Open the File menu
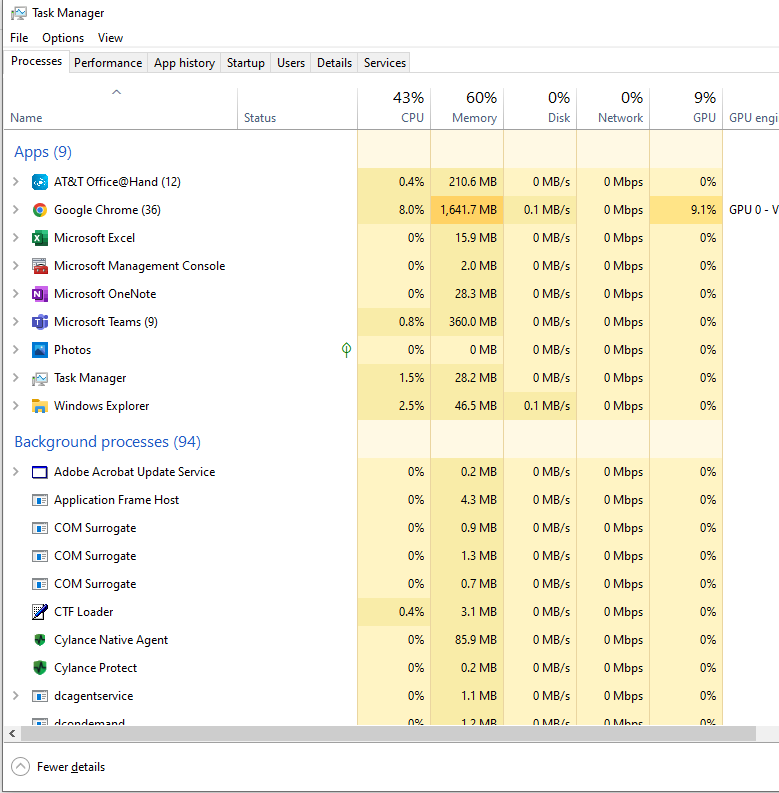Image resolution: width=779 pixels, height=793 pixels. point(19,38)
